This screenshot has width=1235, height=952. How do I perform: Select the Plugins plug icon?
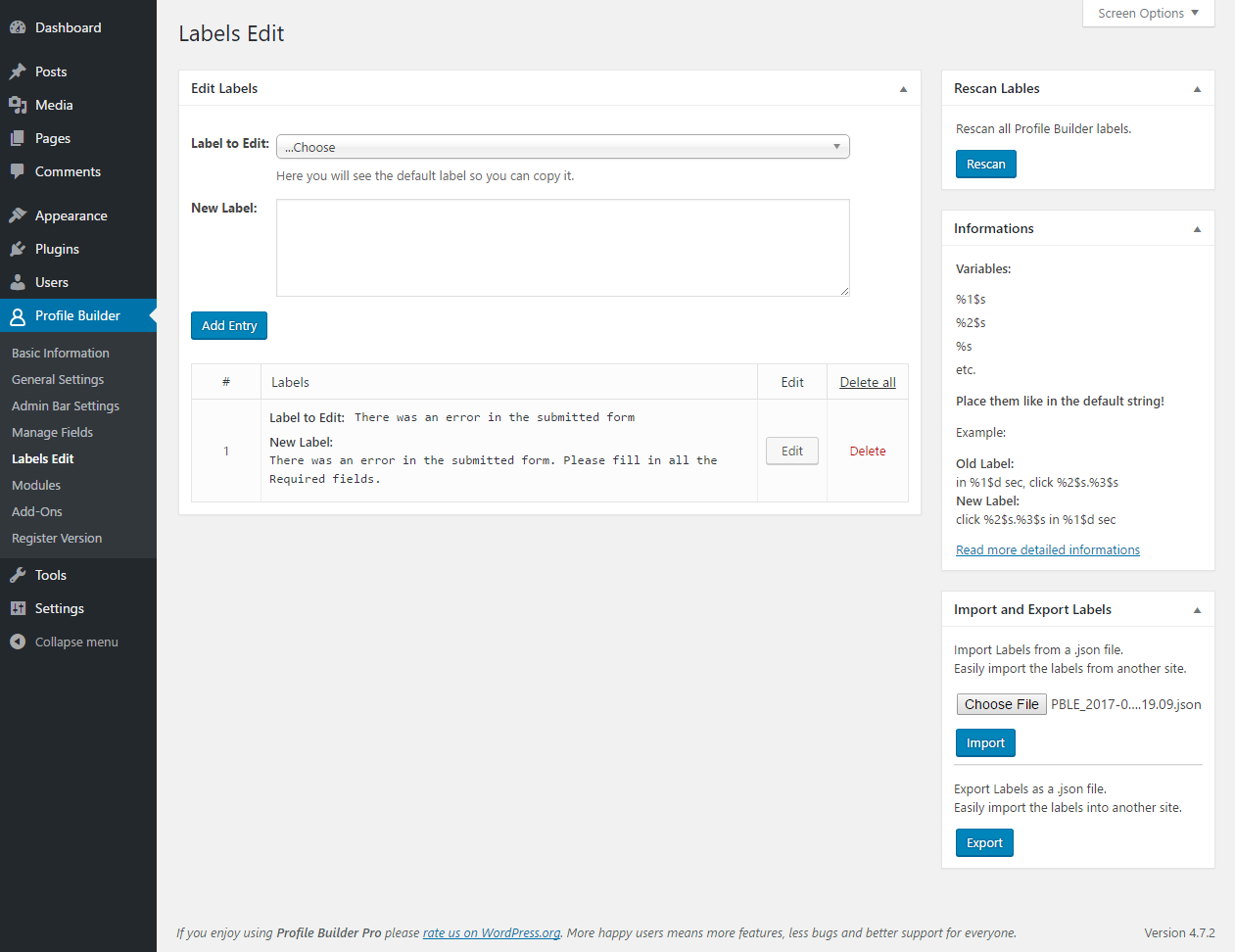pyautogui.click(x=18, y=249)
